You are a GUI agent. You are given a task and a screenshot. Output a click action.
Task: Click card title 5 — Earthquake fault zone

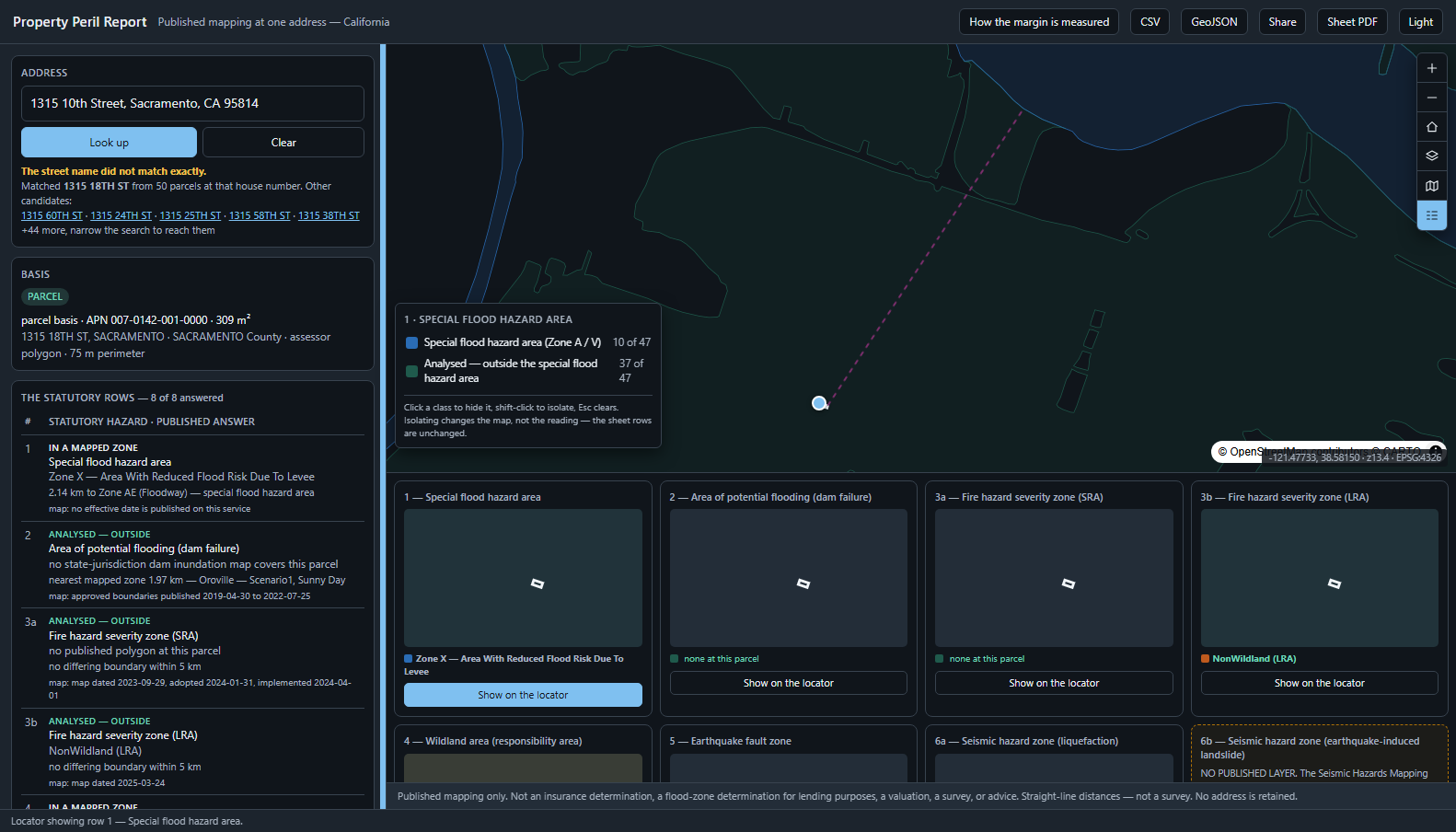tap(730, 741)
